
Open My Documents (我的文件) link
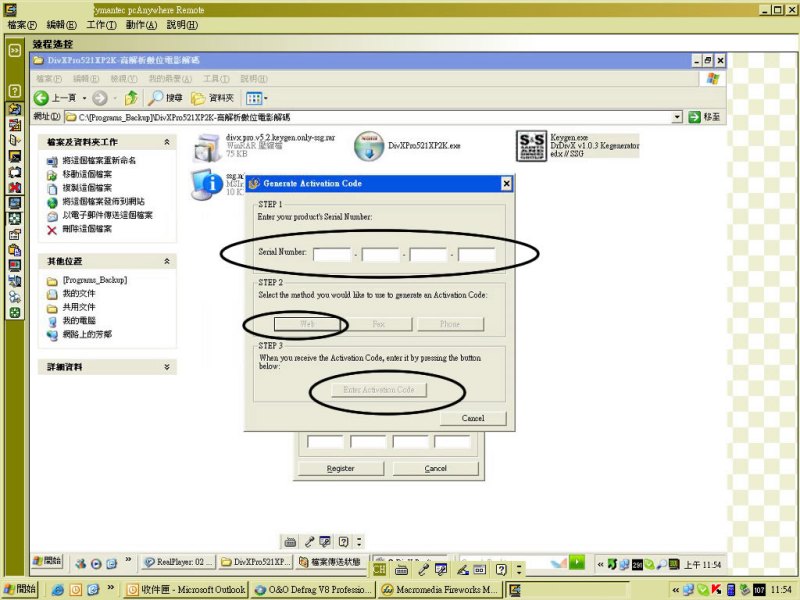[79, 293]
